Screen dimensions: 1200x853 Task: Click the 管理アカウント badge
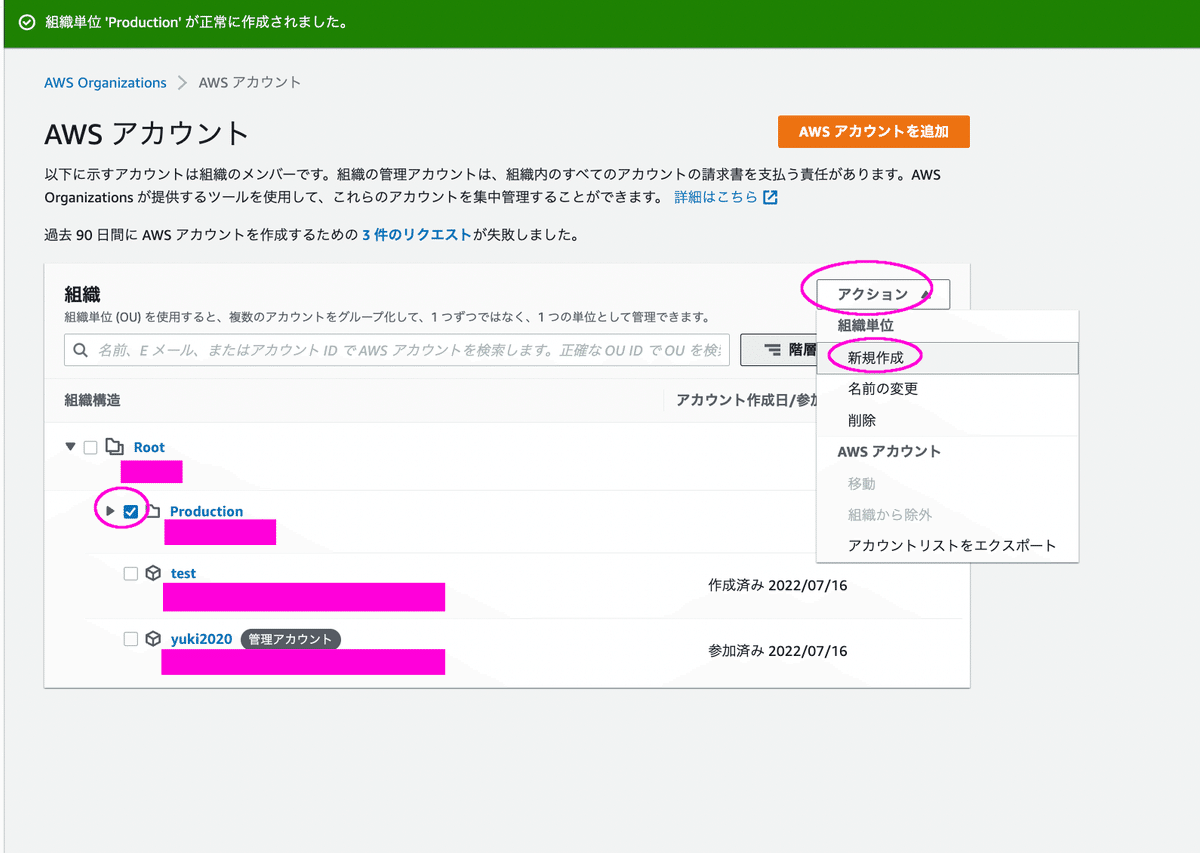[x=290, y=639]
